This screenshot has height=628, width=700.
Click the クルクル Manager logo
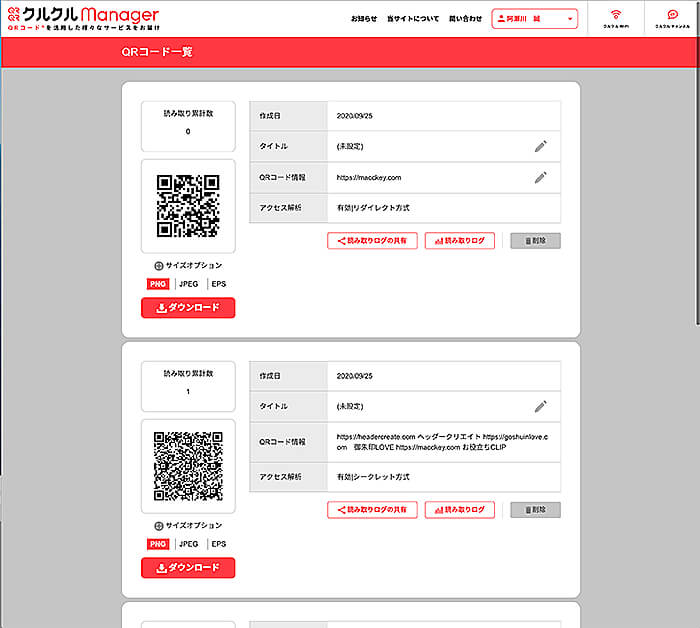tap(83, 19)
